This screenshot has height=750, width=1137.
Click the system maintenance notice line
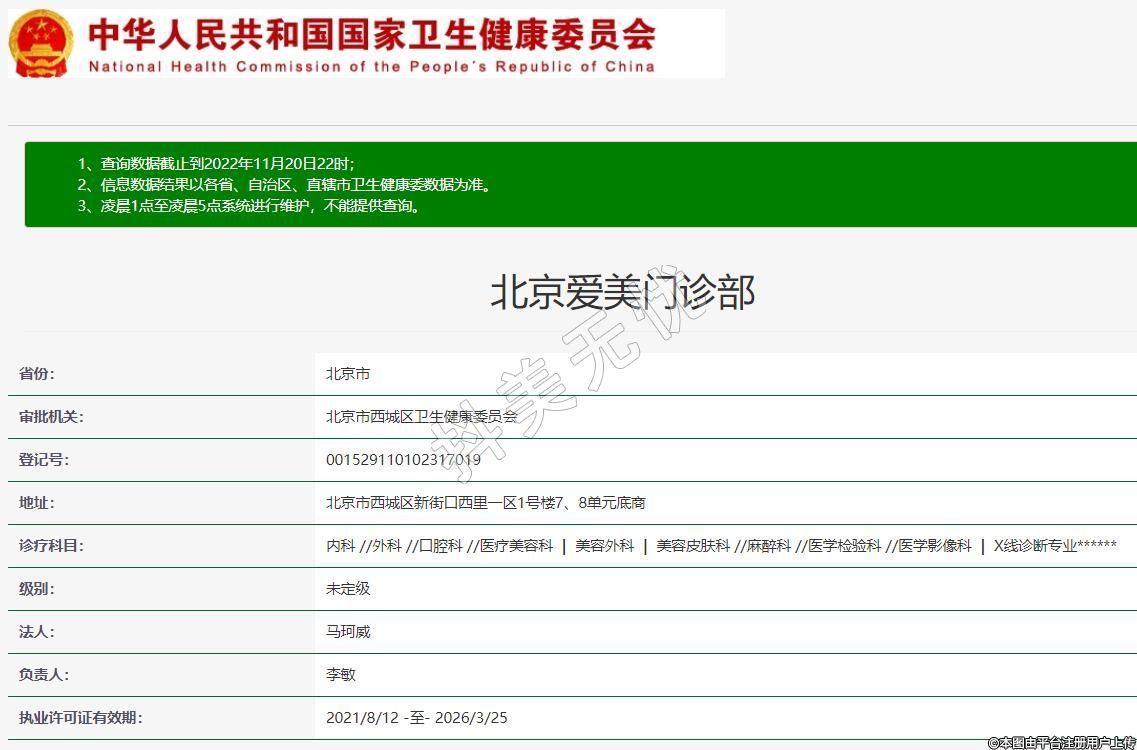tap(248, 206)
